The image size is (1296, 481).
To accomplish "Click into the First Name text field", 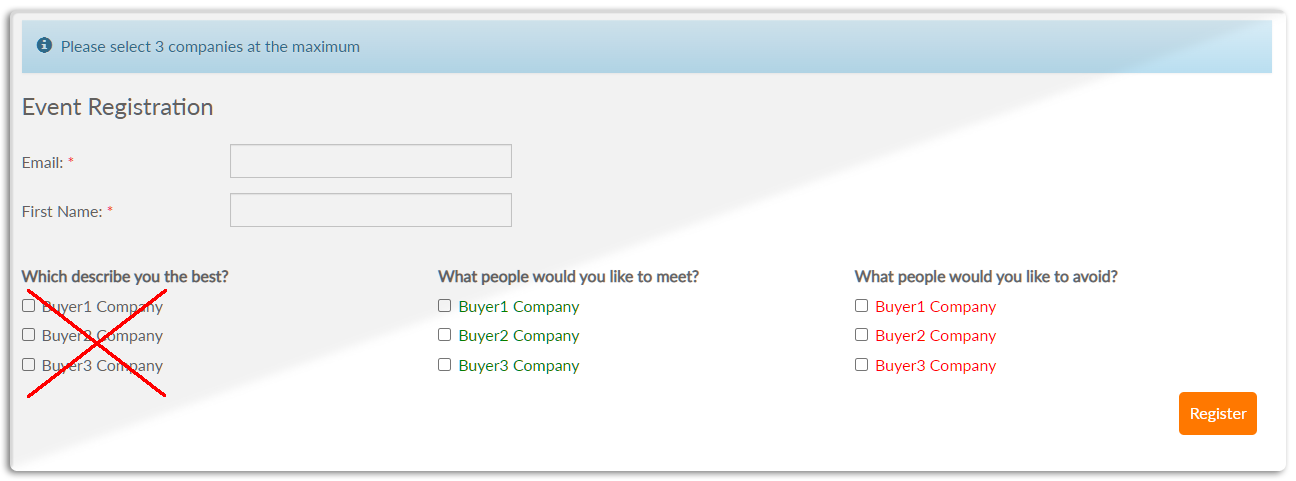I will point(370,210).
